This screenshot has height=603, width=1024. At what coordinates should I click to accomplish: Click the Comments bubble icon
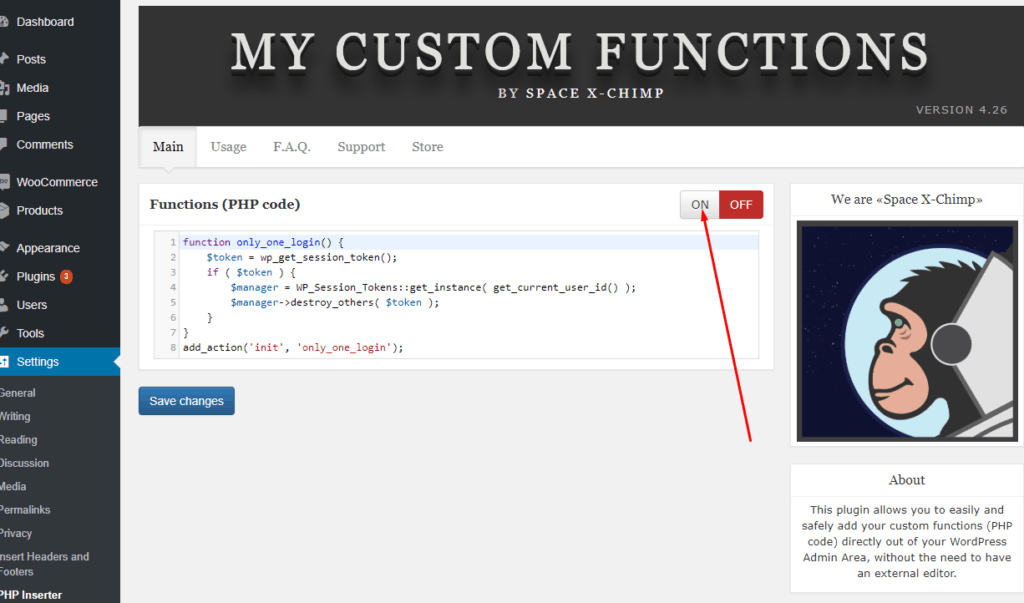(x=5, y=145)
